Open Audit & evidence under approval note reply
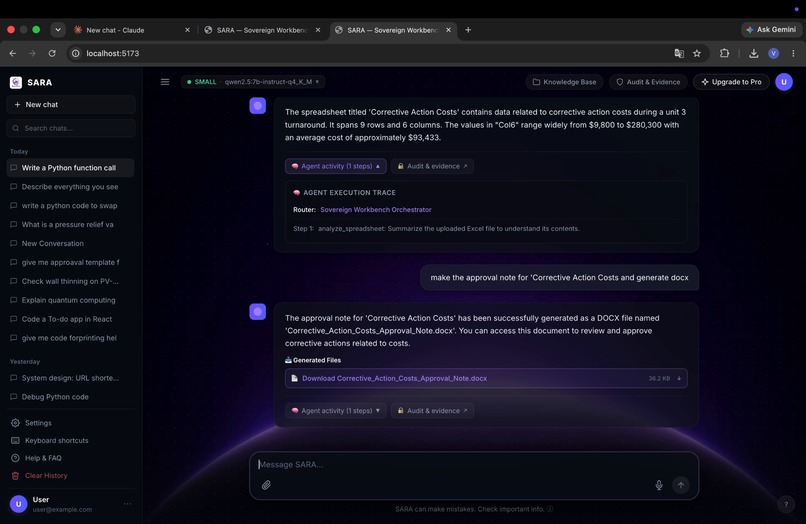 [x=432, y=411]
